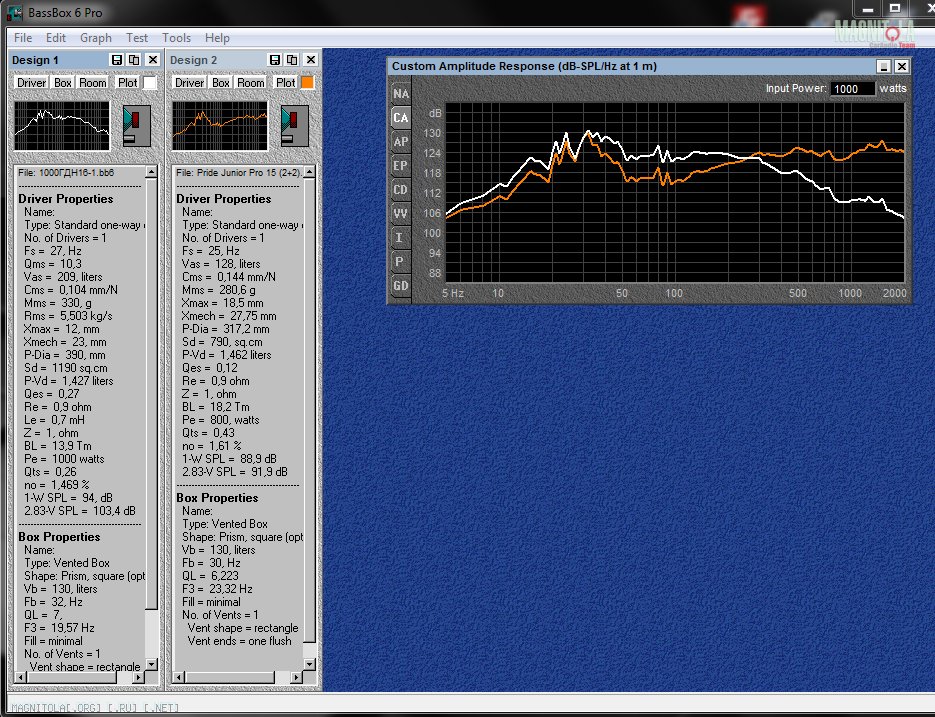Save Design 2 with the floppy icon
The image size is (935, 717).
pos(275,60)
